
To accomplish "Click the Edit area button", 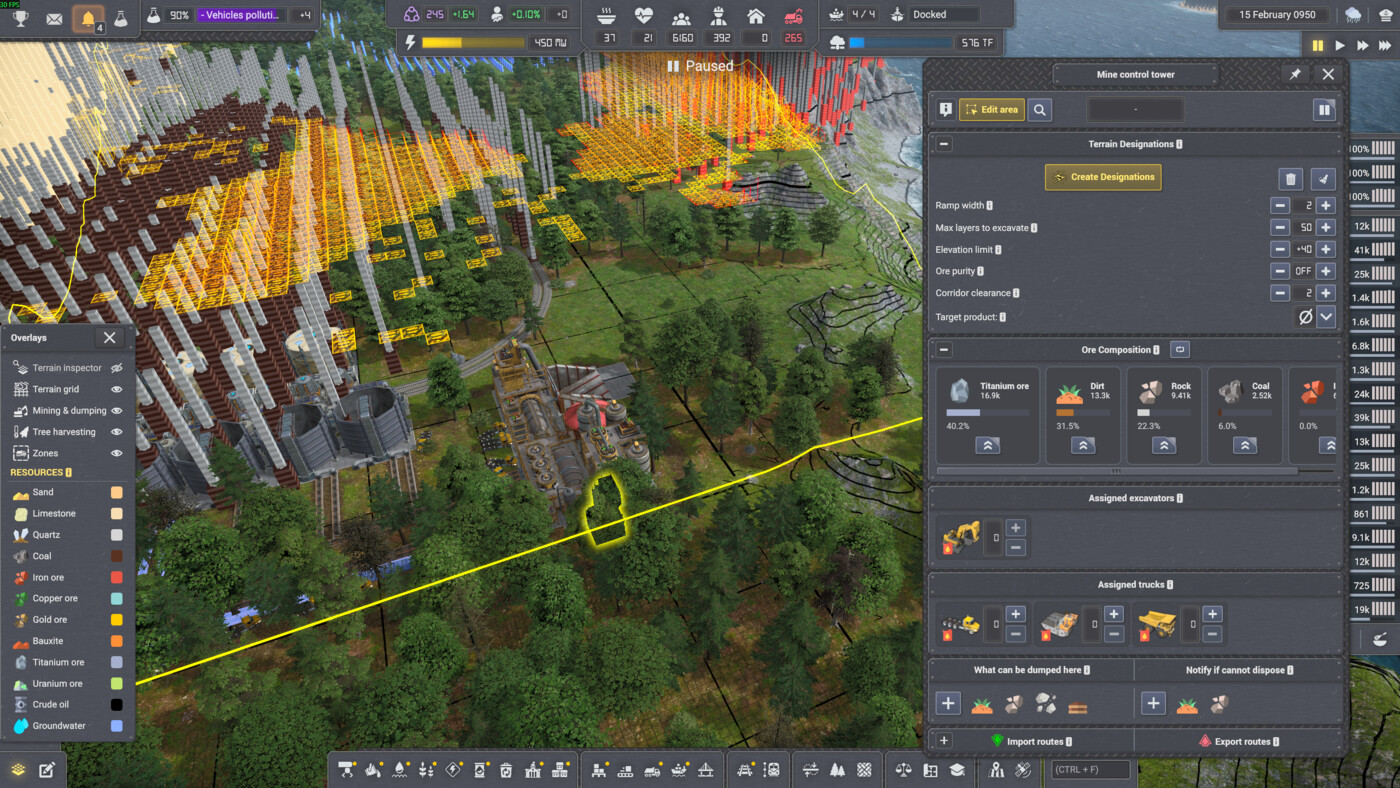I will (992, 110).
